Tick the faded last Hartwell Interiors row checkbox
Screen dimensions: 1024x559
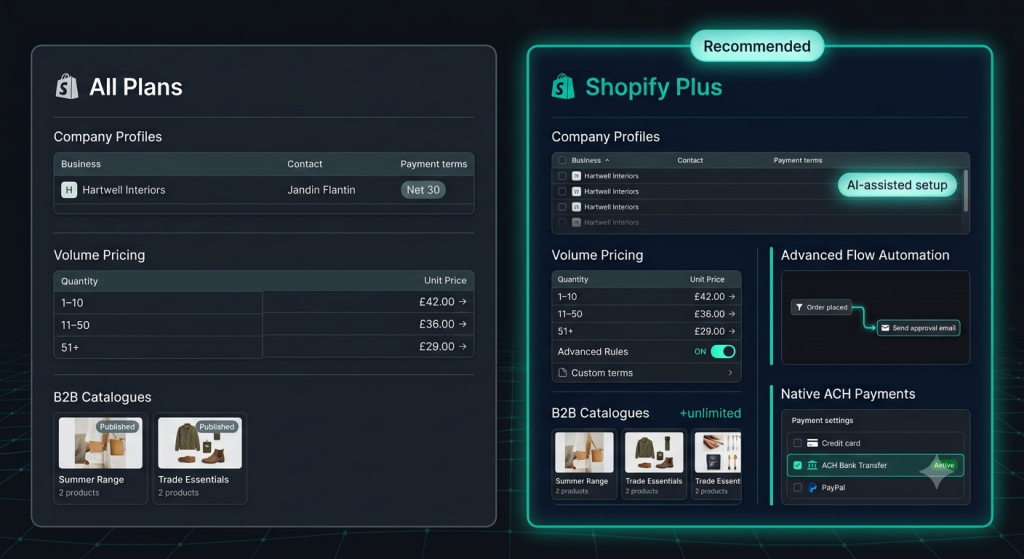click(x=562, y=223)
